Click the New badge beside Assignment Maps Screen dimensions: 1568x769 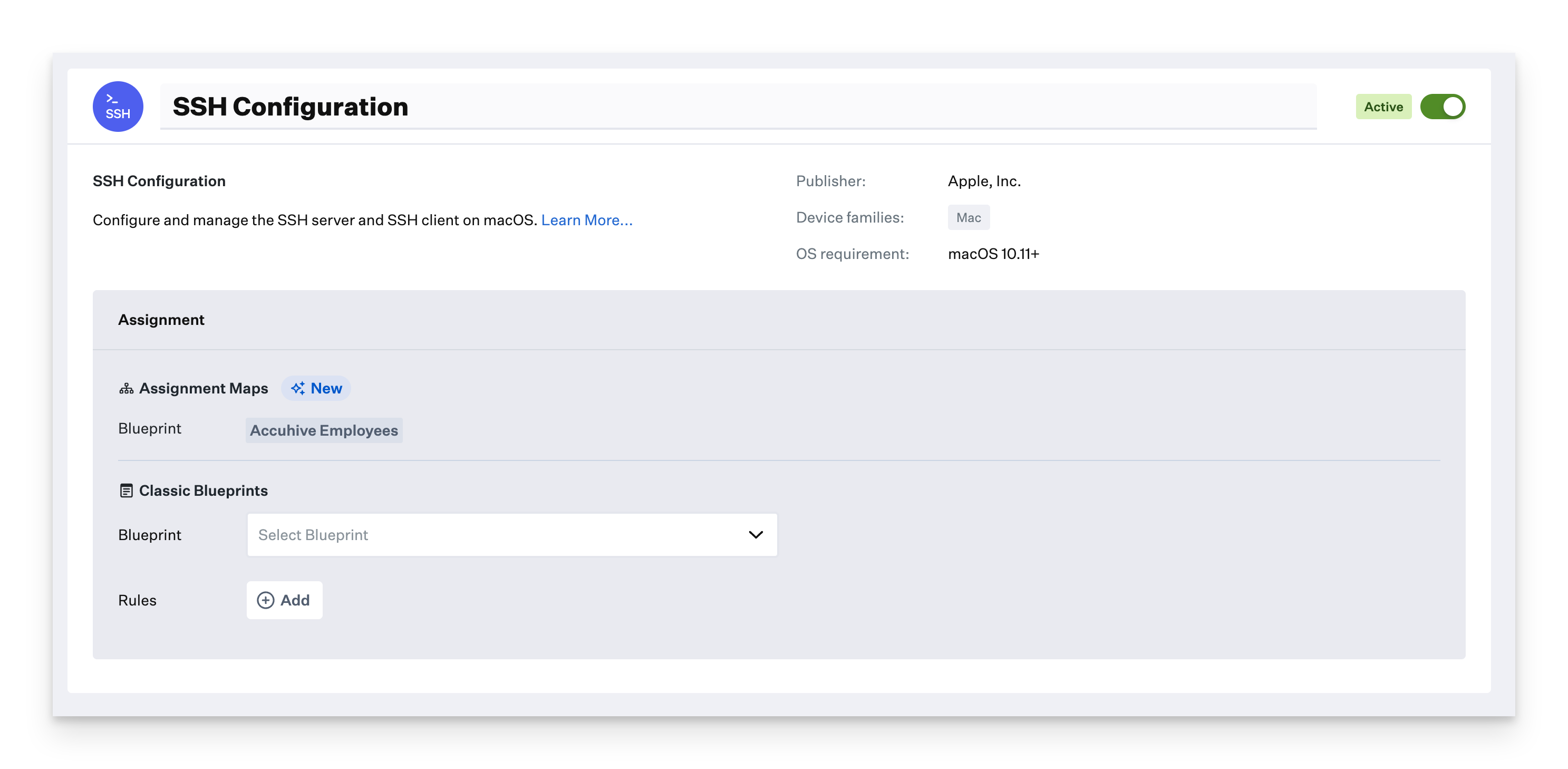coord(316,389)
